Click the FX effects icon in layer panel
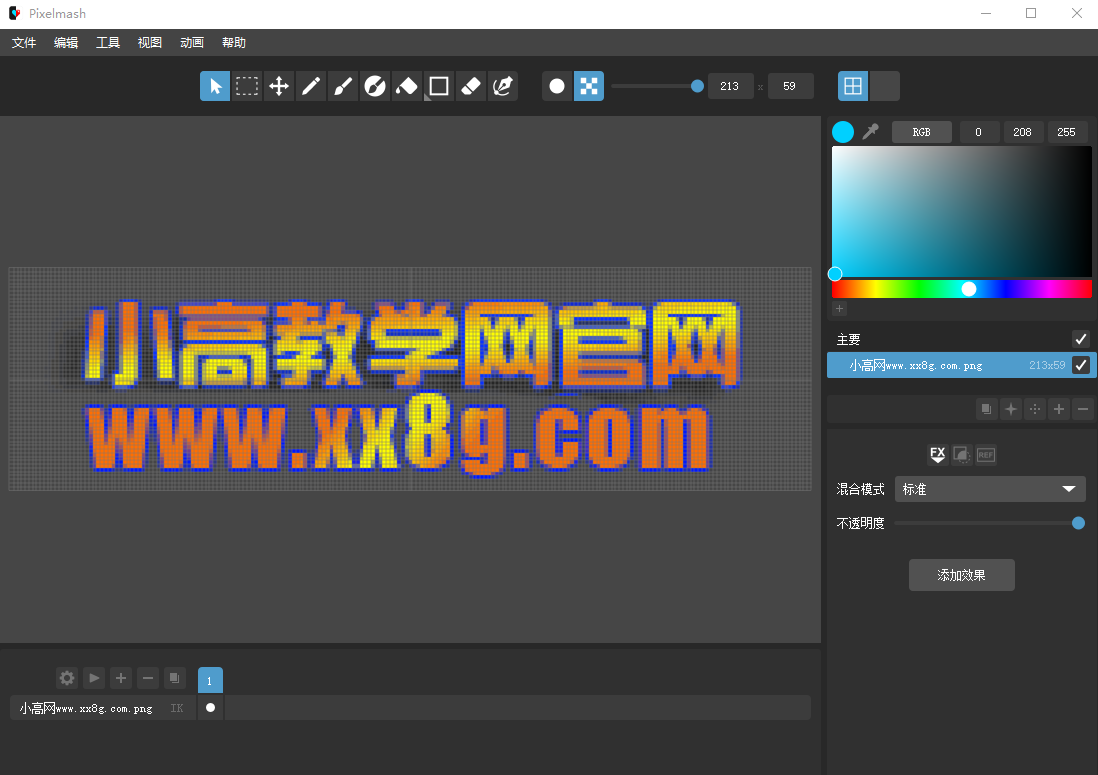Screen dimensions: 1098x775 pos(937,454)
